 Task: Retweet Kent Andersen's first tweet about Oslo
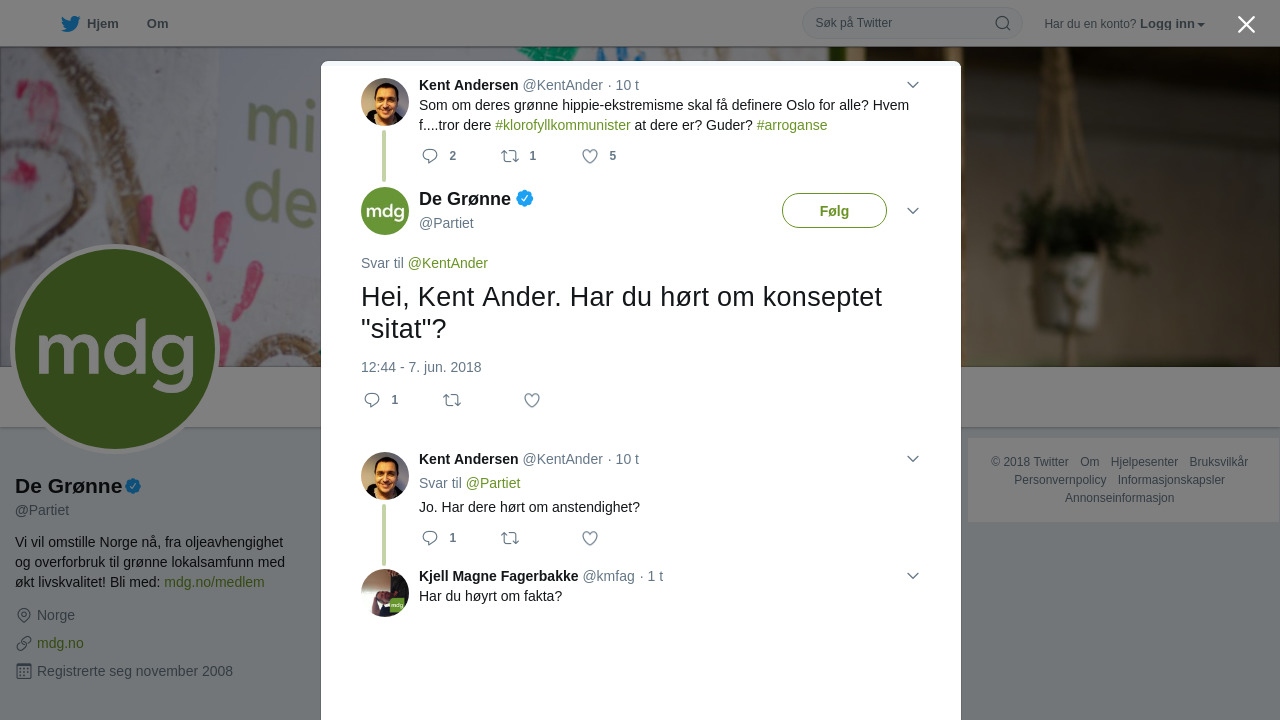pyautogui.click(x=510, y=156)
